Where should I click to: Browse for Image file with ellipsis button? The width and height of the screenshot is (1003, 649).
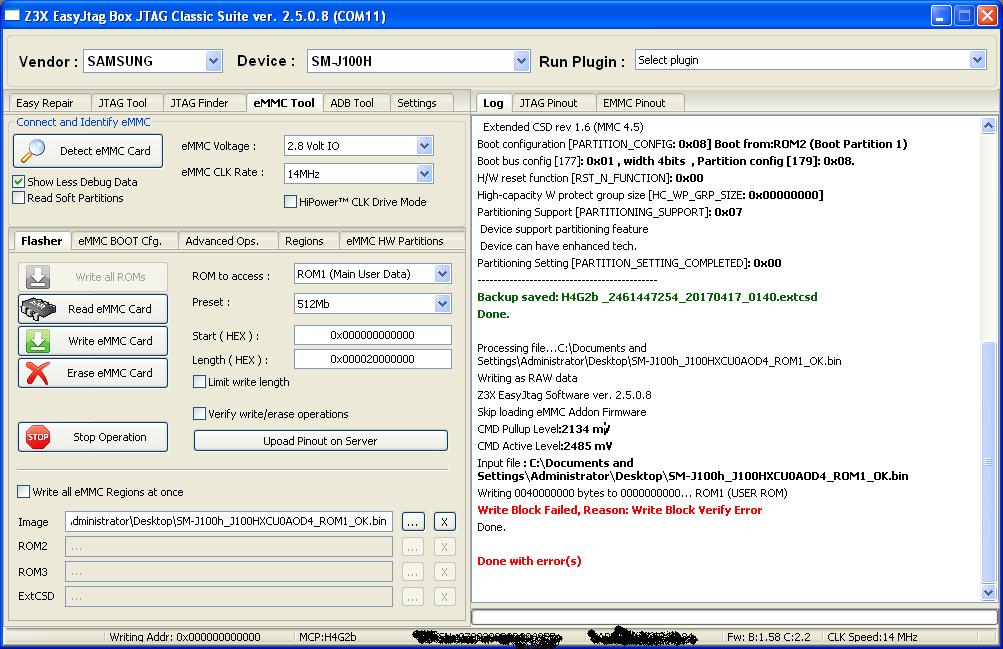click(x=413, y=522)
